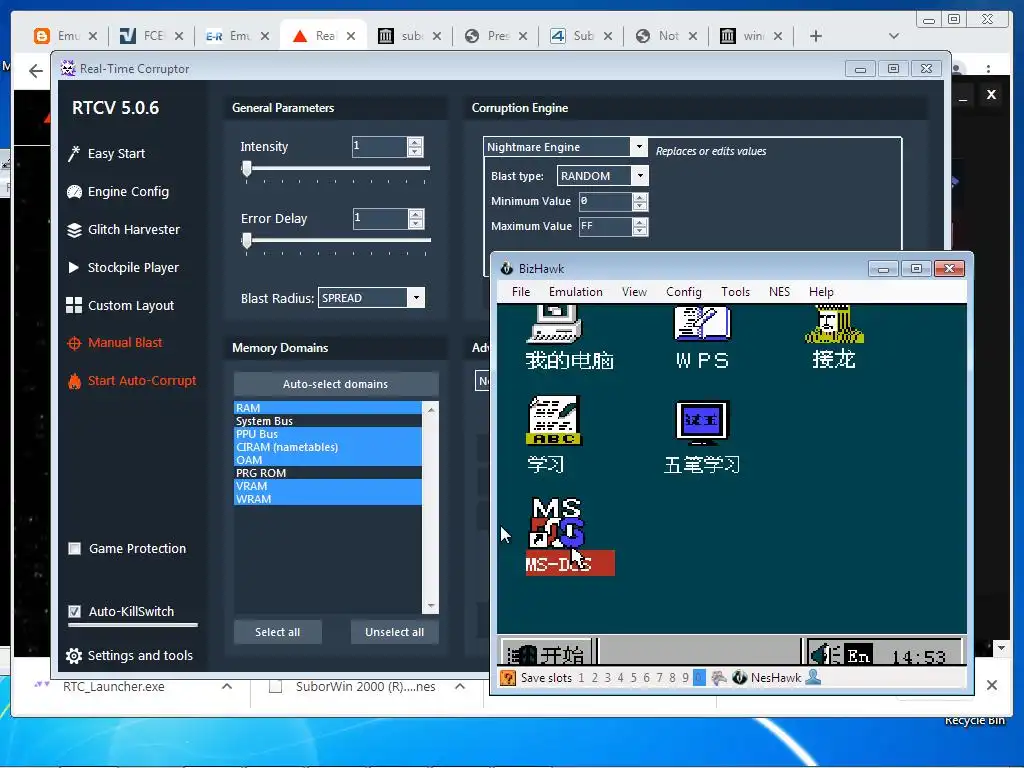Viewport: 1024px width, 768px height.
Task: Click the BizHawk status bar user icon
Action: point(814,677)
